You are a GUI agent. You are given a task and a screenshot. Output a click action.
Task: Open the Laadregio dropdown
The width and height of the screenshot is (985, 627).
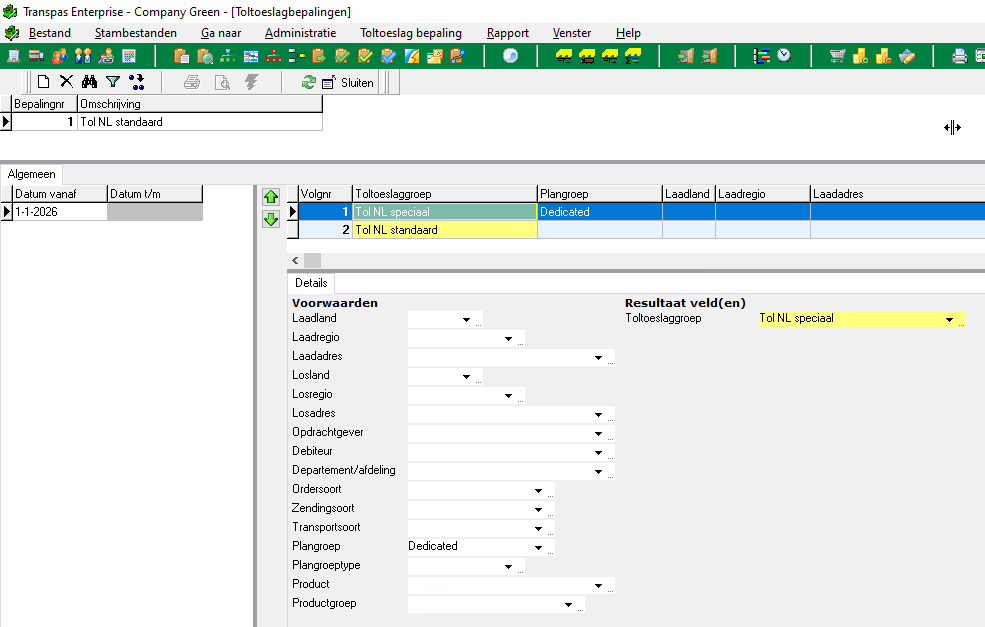point(508,339)
